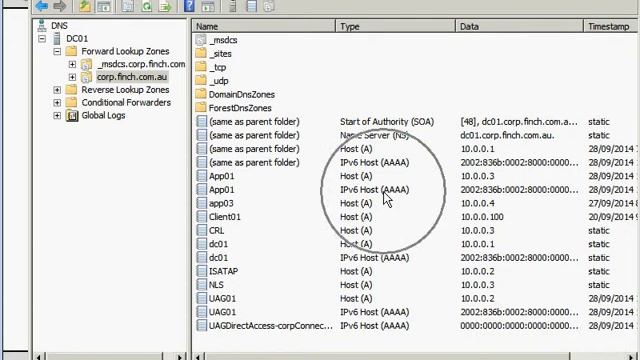Select the record with data 10.0.0.100
This screenshot has width=640, height=360.
(x=416, y=217)
